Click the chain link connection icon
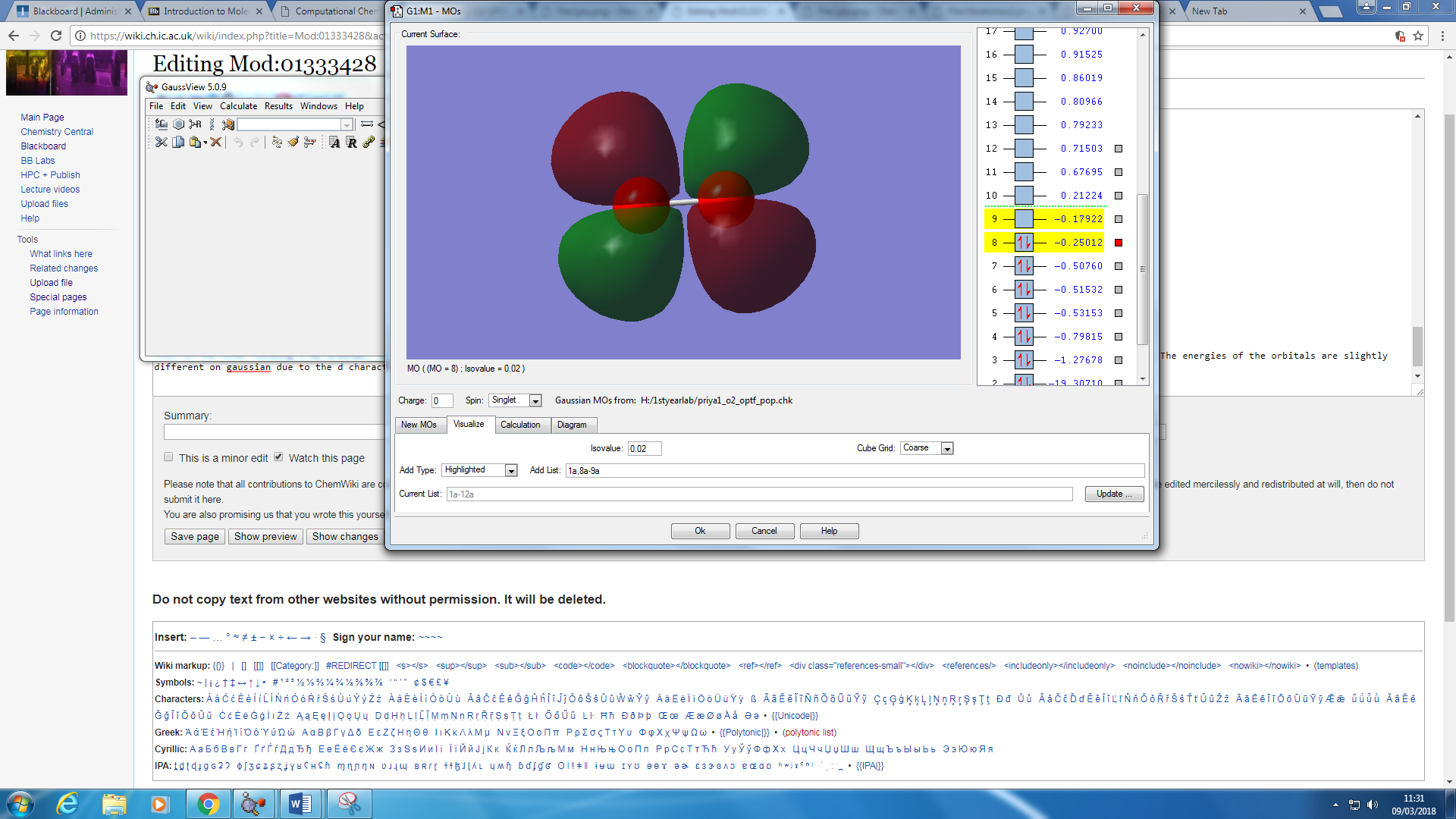The height and width of the screenshot is (819, 1456). (x=369, y=142)
